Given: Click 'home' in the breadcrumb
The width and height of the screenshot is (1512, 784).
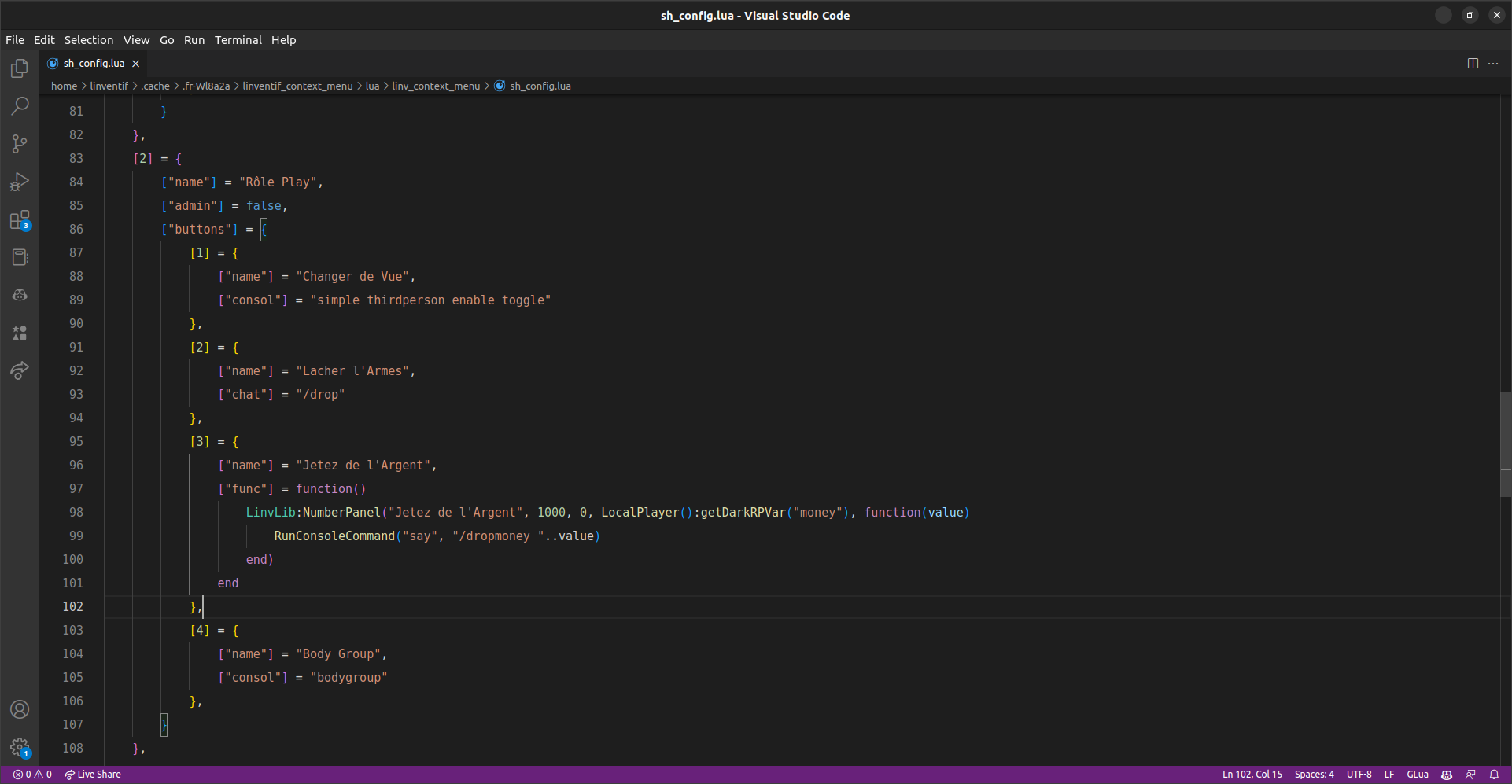Looking at the screenshot, I should click(x=65, y=86).
